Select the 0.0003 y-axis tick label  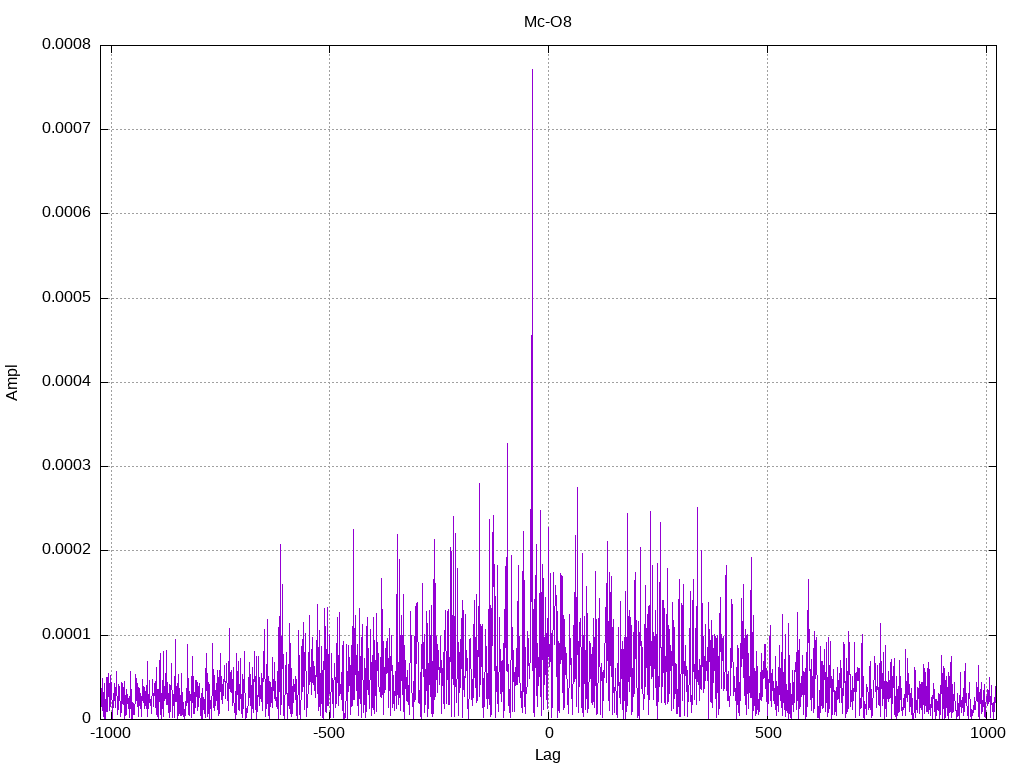coord(66,466)
